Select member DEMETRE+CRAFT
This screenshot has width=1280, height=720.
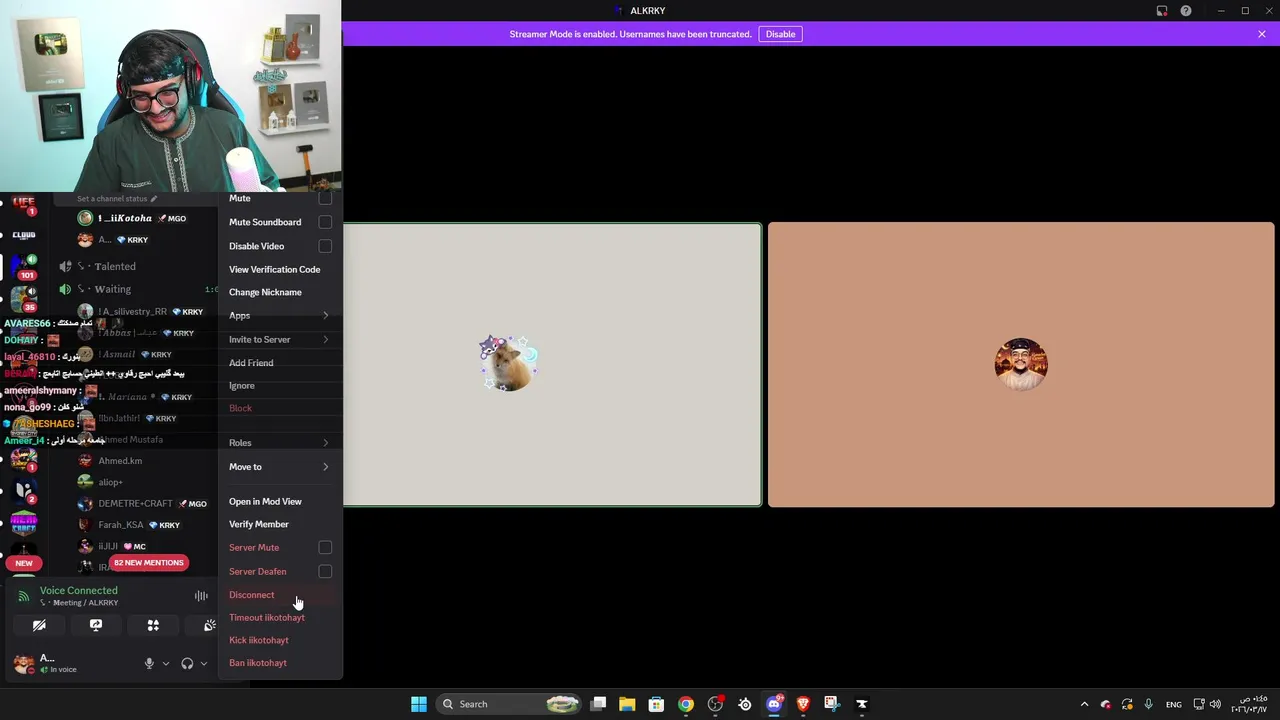[135, 504]
